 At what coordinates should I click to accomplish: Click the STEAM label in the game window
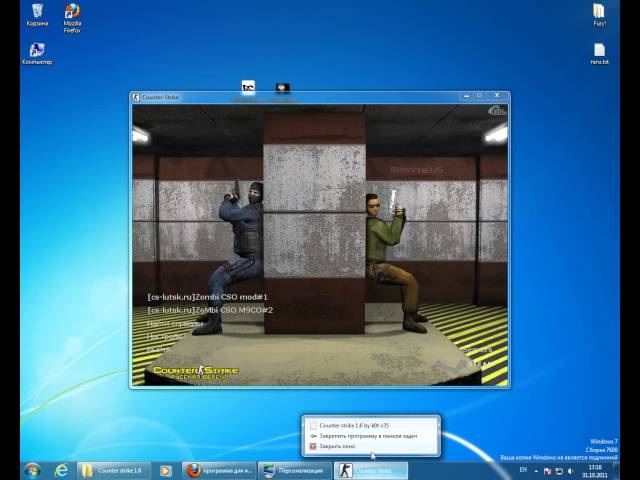[x=481, y=363]
